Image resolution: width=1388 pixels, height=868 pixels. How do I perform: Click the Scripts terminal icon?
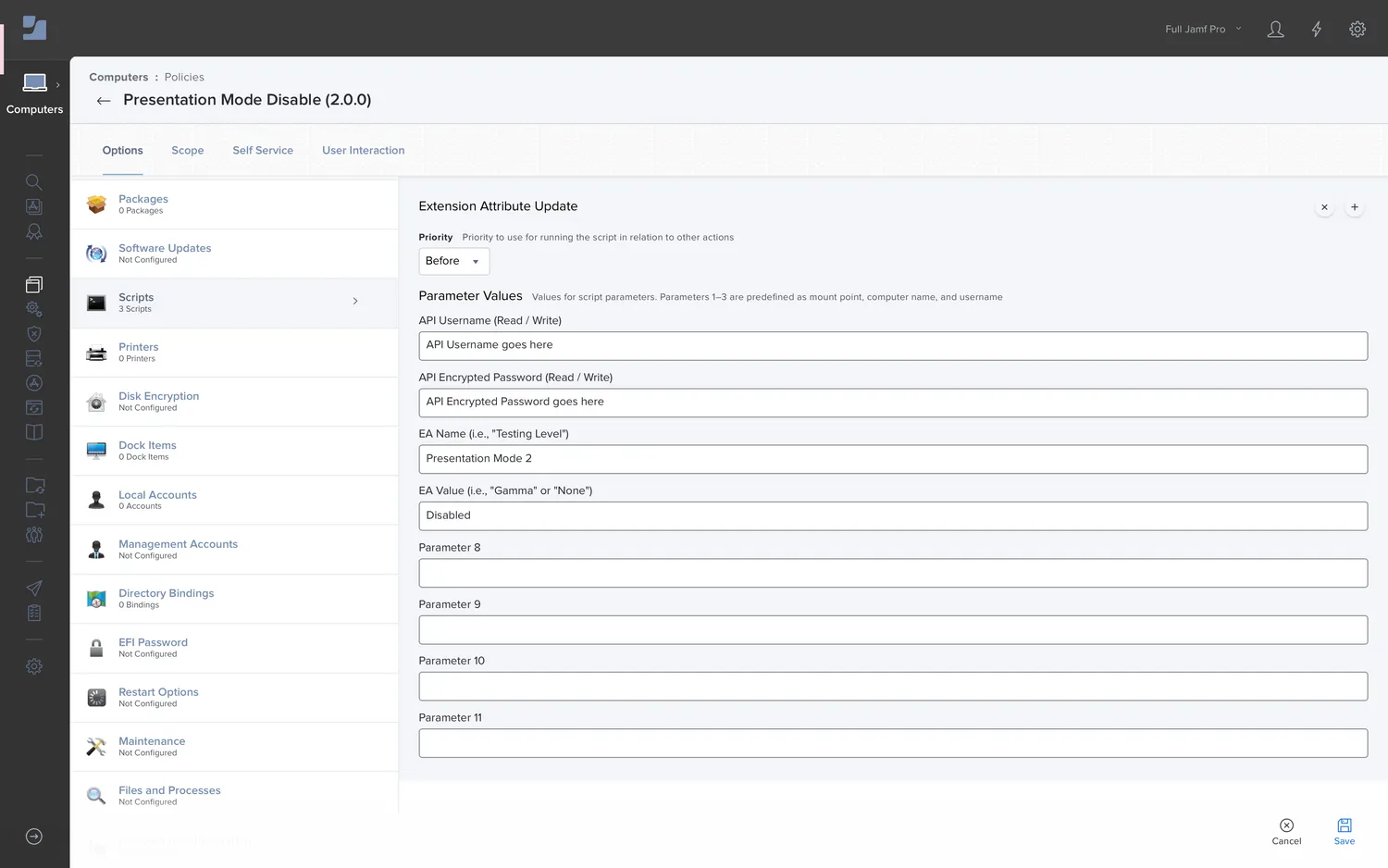pyautogui.click(x=96, y=303)
